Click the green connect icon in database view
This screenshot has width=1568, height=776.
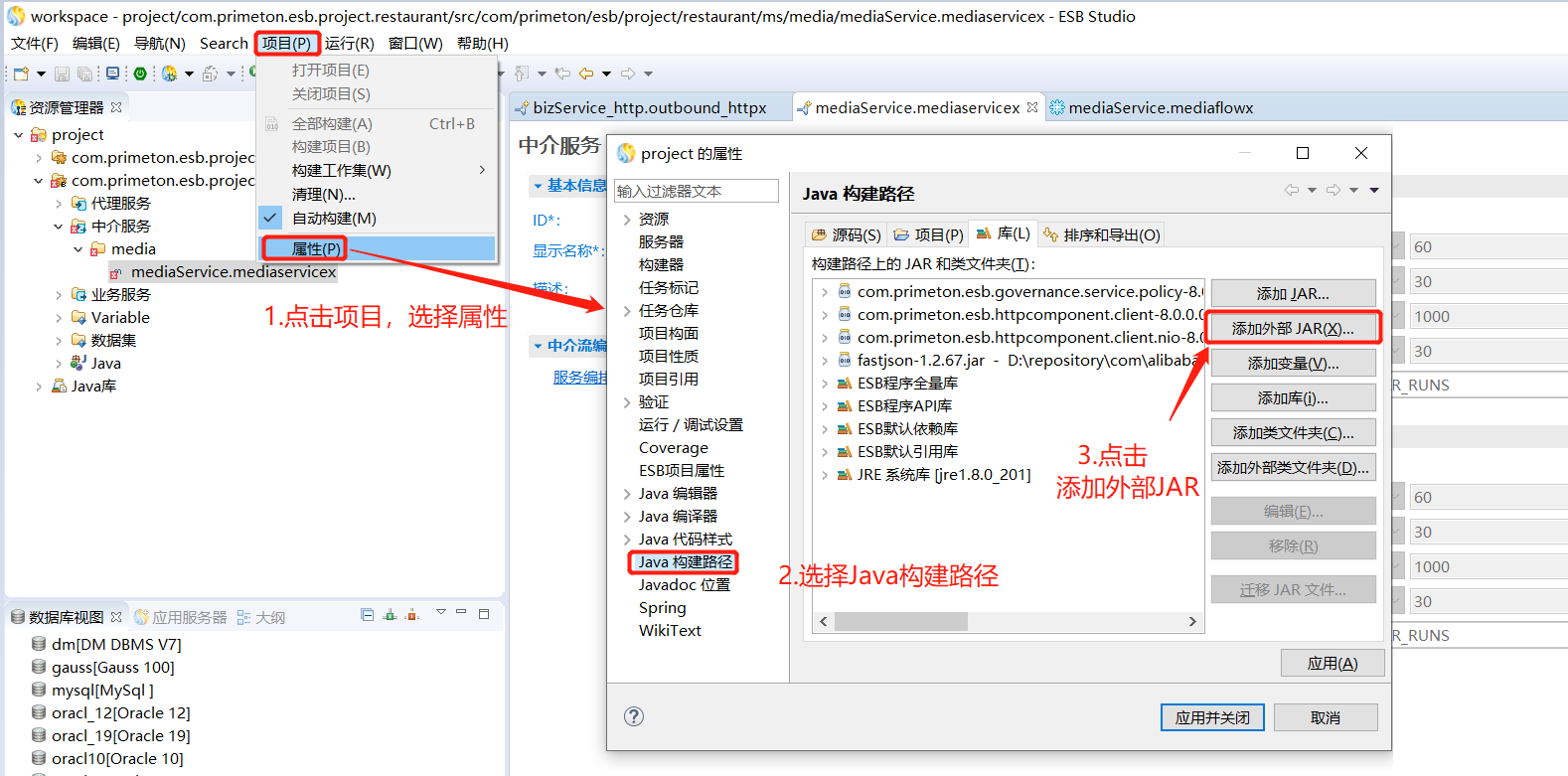click(391, 615)
